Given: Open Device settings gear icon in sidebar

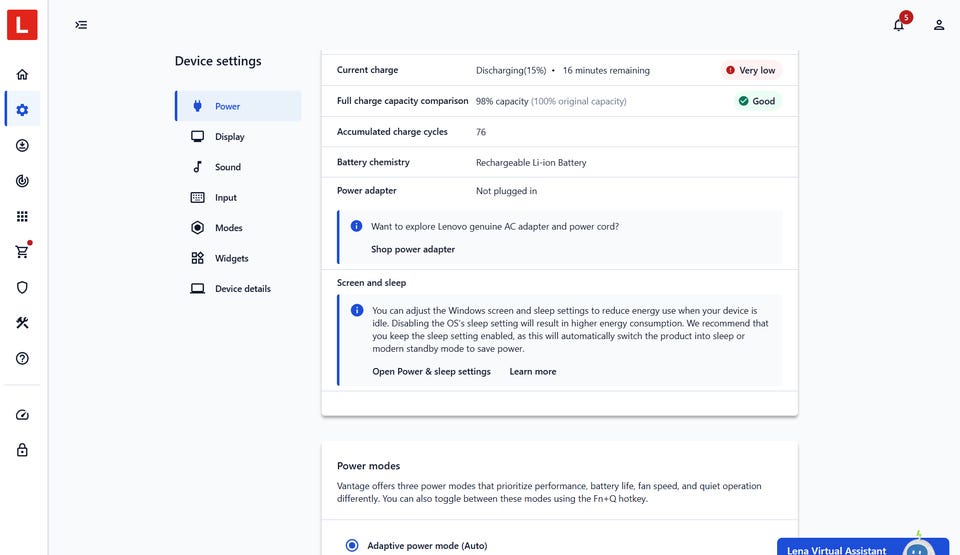Looking at the screenshot, I should coord(22,110).
